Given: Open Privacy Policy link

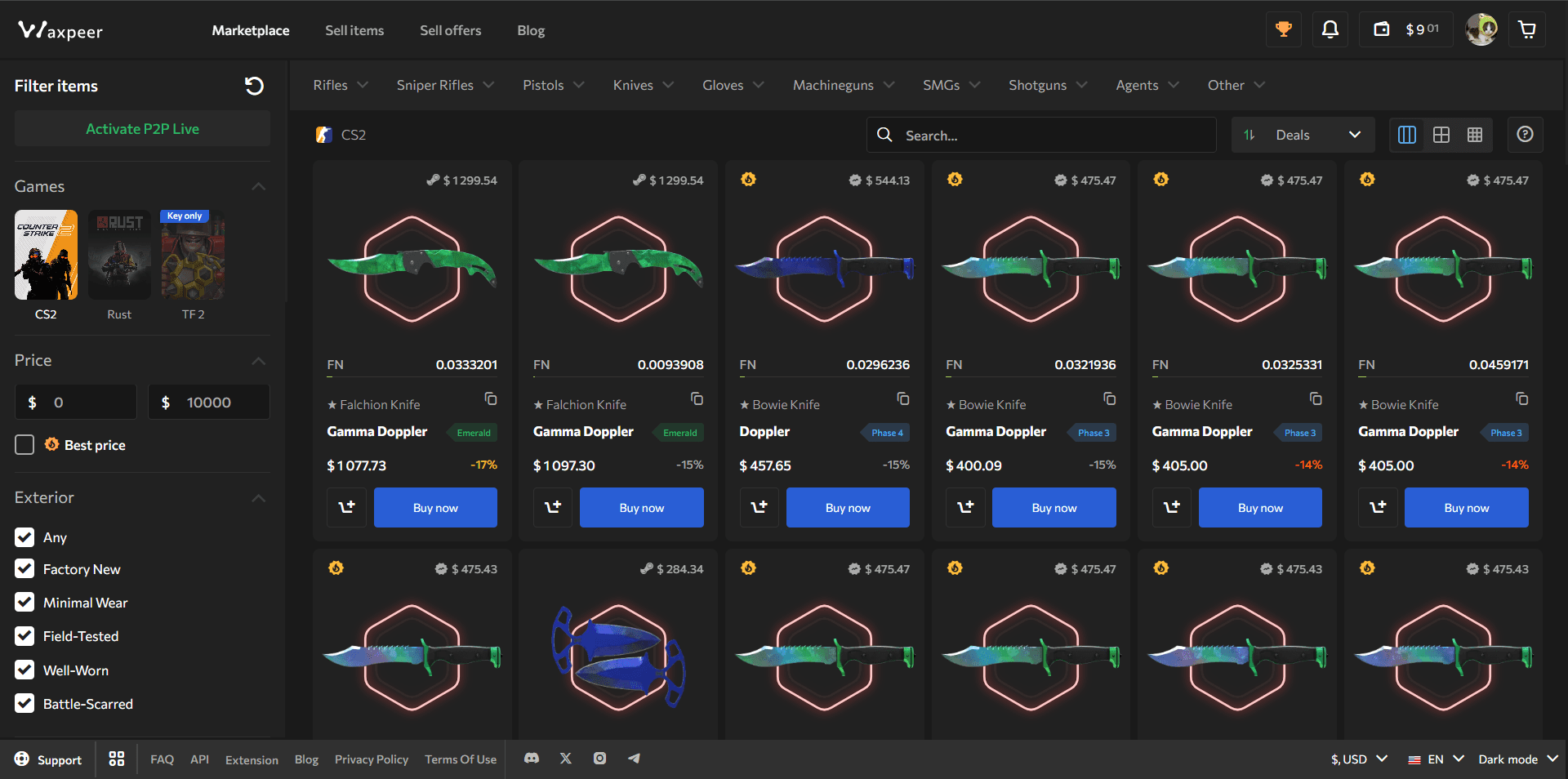Looking at the screenshot, I should [x=372, y=759].
